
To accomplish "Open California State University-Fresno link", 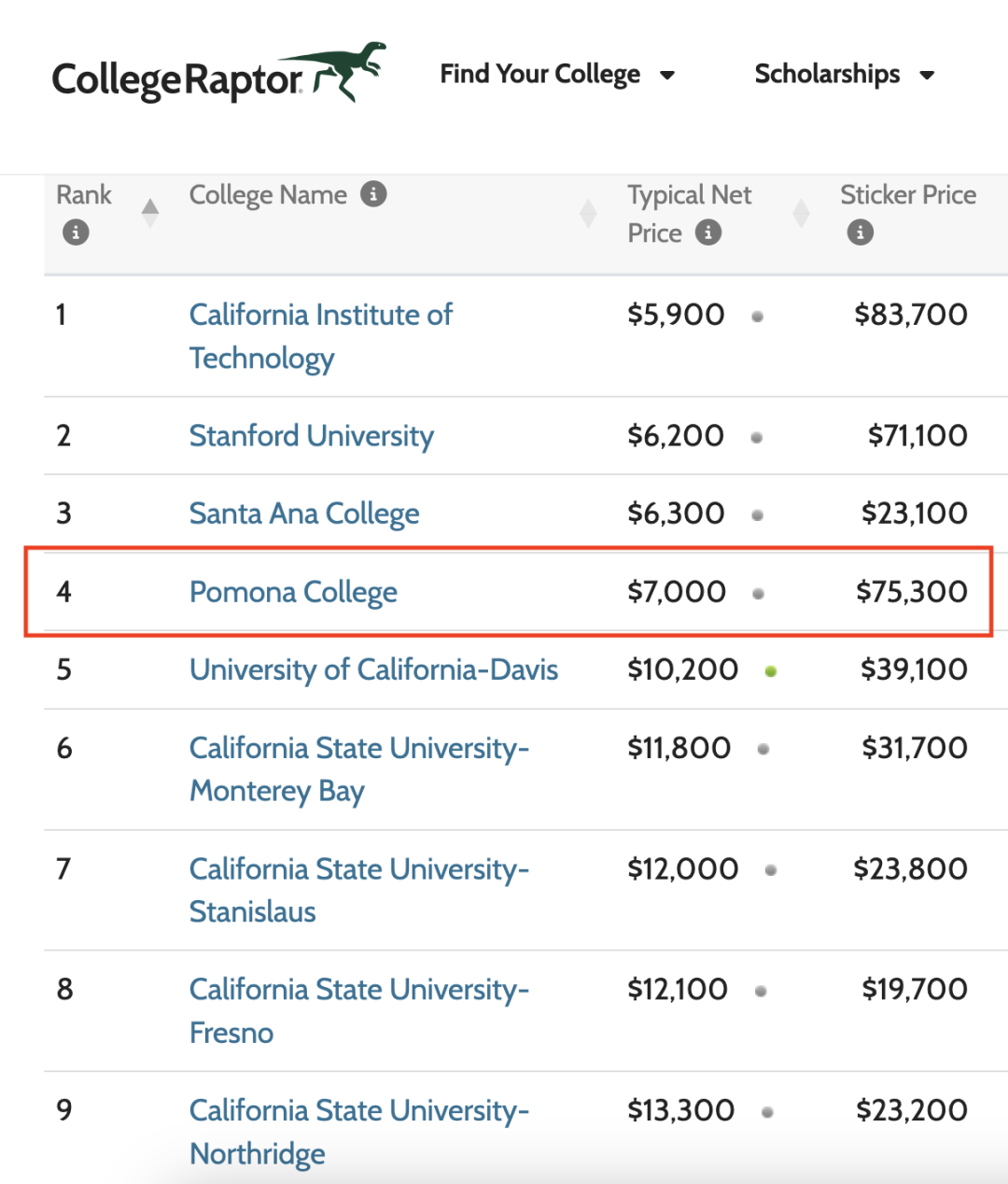I will [x=359, y=1011].
